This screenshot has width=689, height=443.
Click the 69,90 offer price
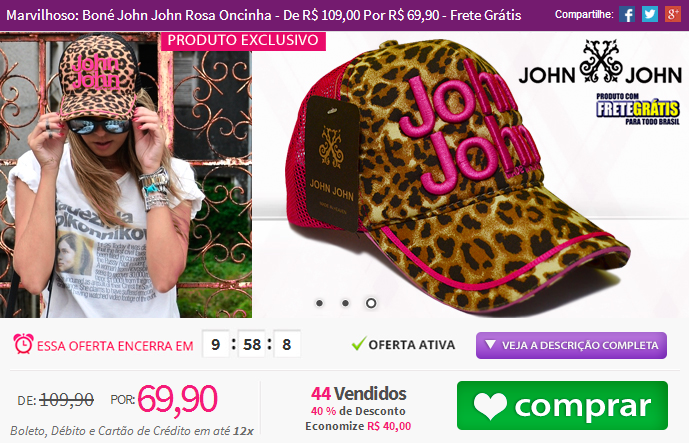pyautogui.click(x=178, y=399)
